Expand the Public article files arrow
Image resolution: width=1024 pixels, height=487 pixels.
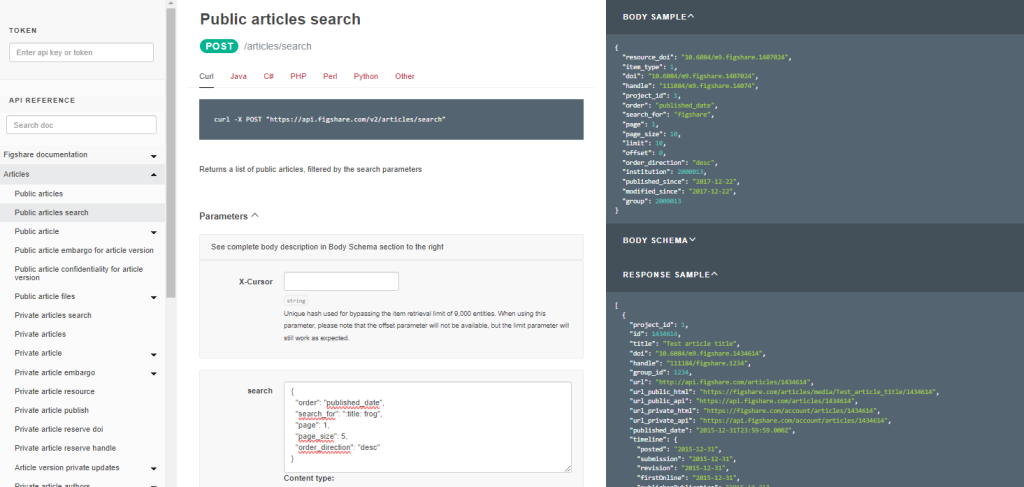tap(153, 297)
